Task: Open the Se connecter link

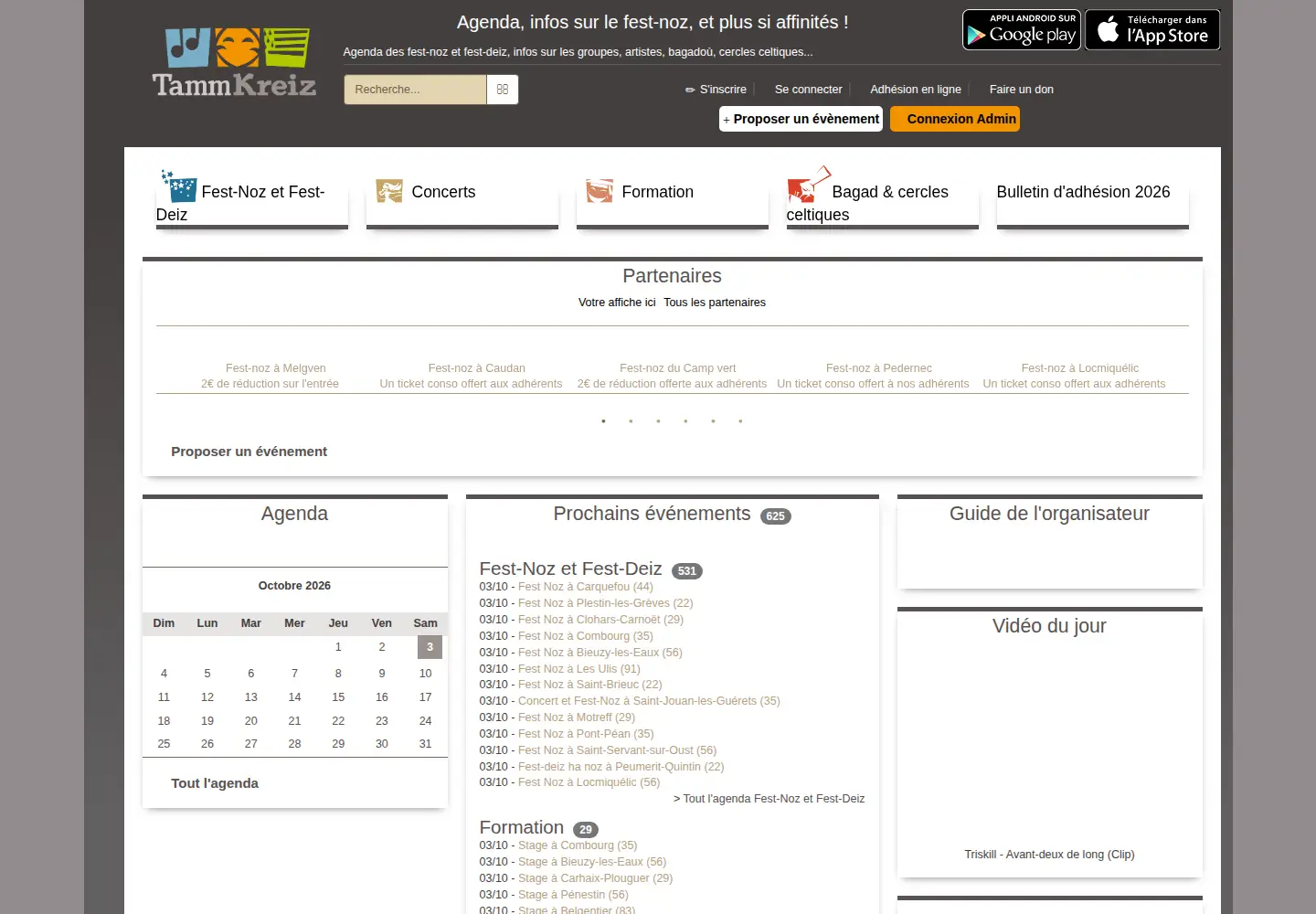Action: pyautogui.click(x=808, y=90)
